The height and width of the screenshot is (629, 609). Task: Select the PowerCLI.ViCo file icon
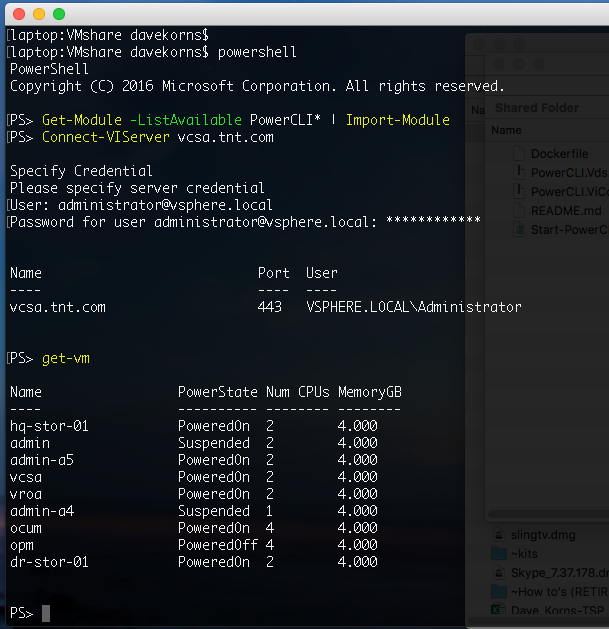[x=519, y=192]
